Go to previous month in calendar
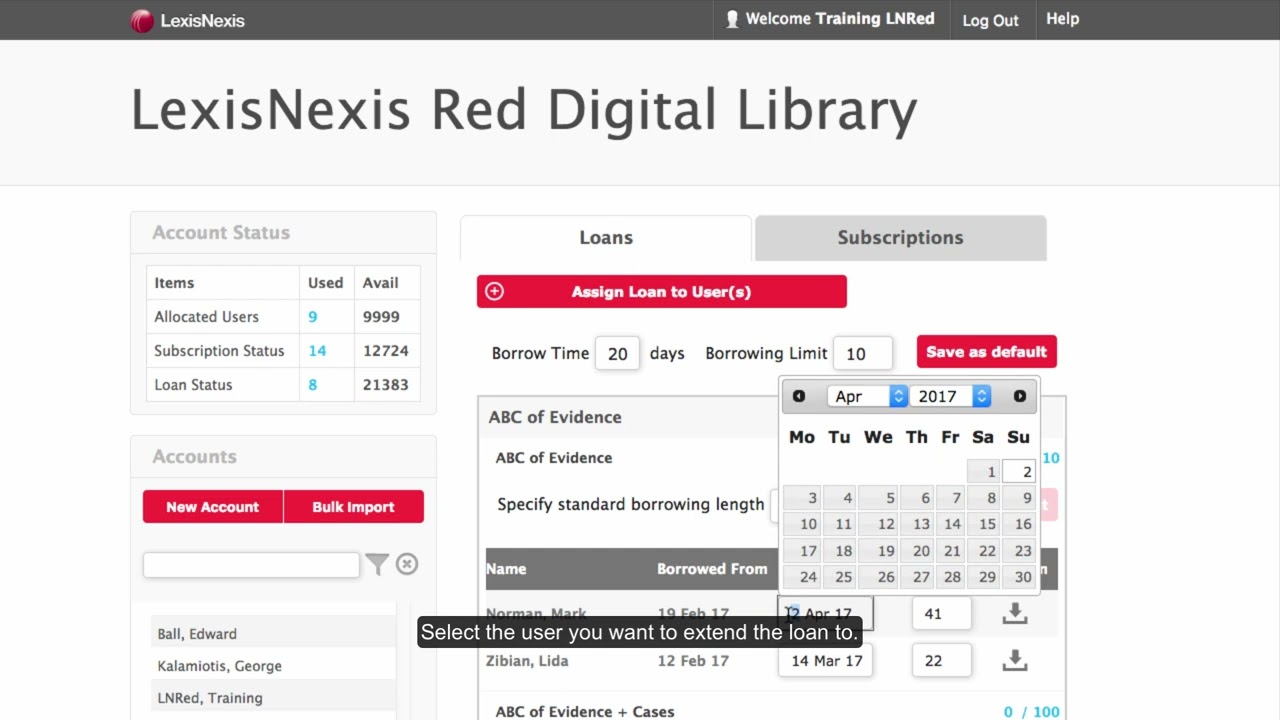1280x720 pixels. click(799, 396)
